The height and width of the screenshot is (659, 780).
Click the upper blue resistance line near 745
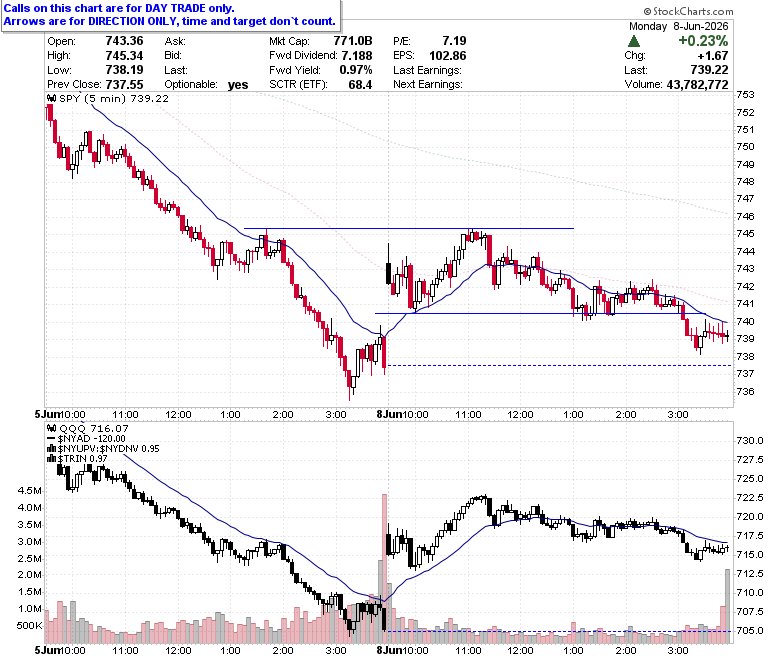pyautogui.click(x=409, y=228)
